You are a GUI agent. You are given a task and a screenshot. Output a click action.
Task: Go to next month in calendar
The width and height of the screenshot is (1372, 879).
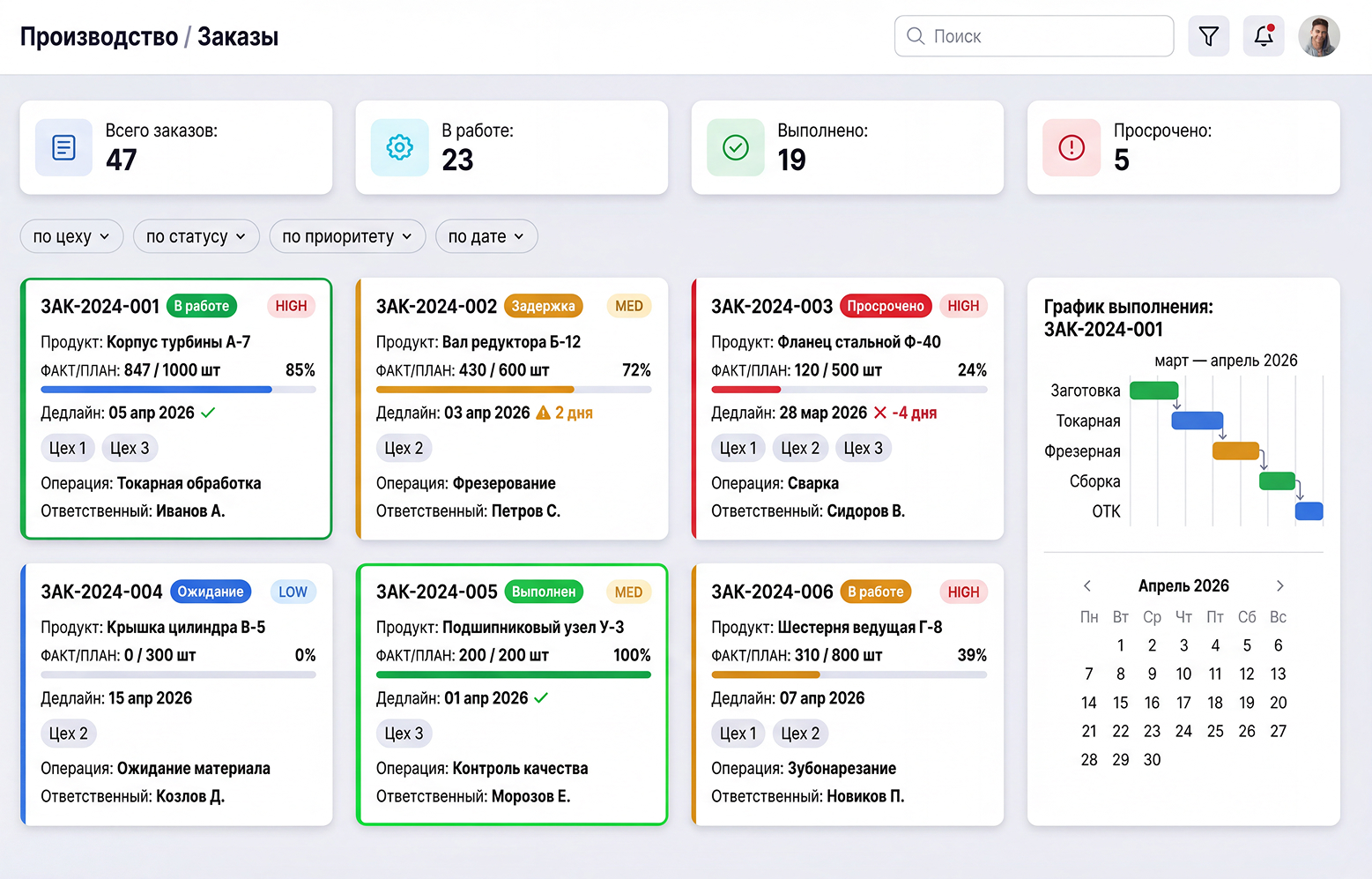coord(1280,585)
